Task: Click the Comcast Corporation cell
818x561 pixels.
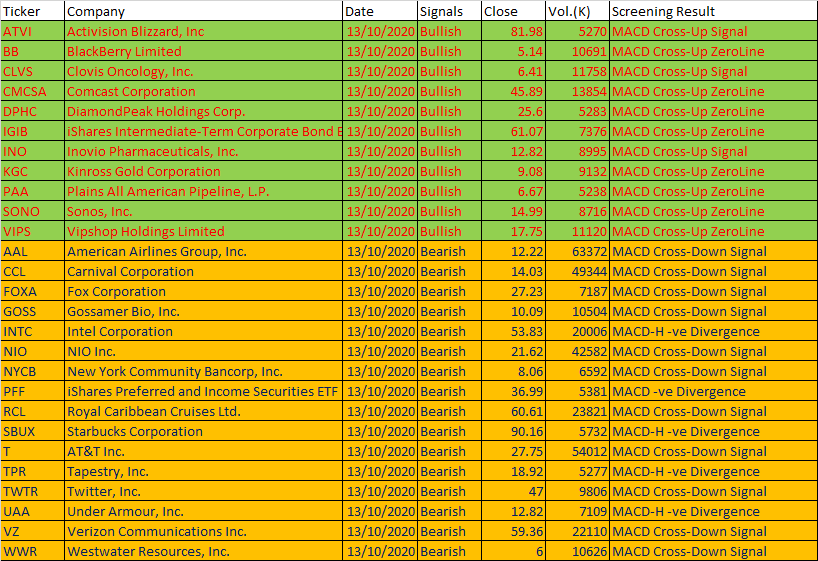Action: [x=203, y=91]
